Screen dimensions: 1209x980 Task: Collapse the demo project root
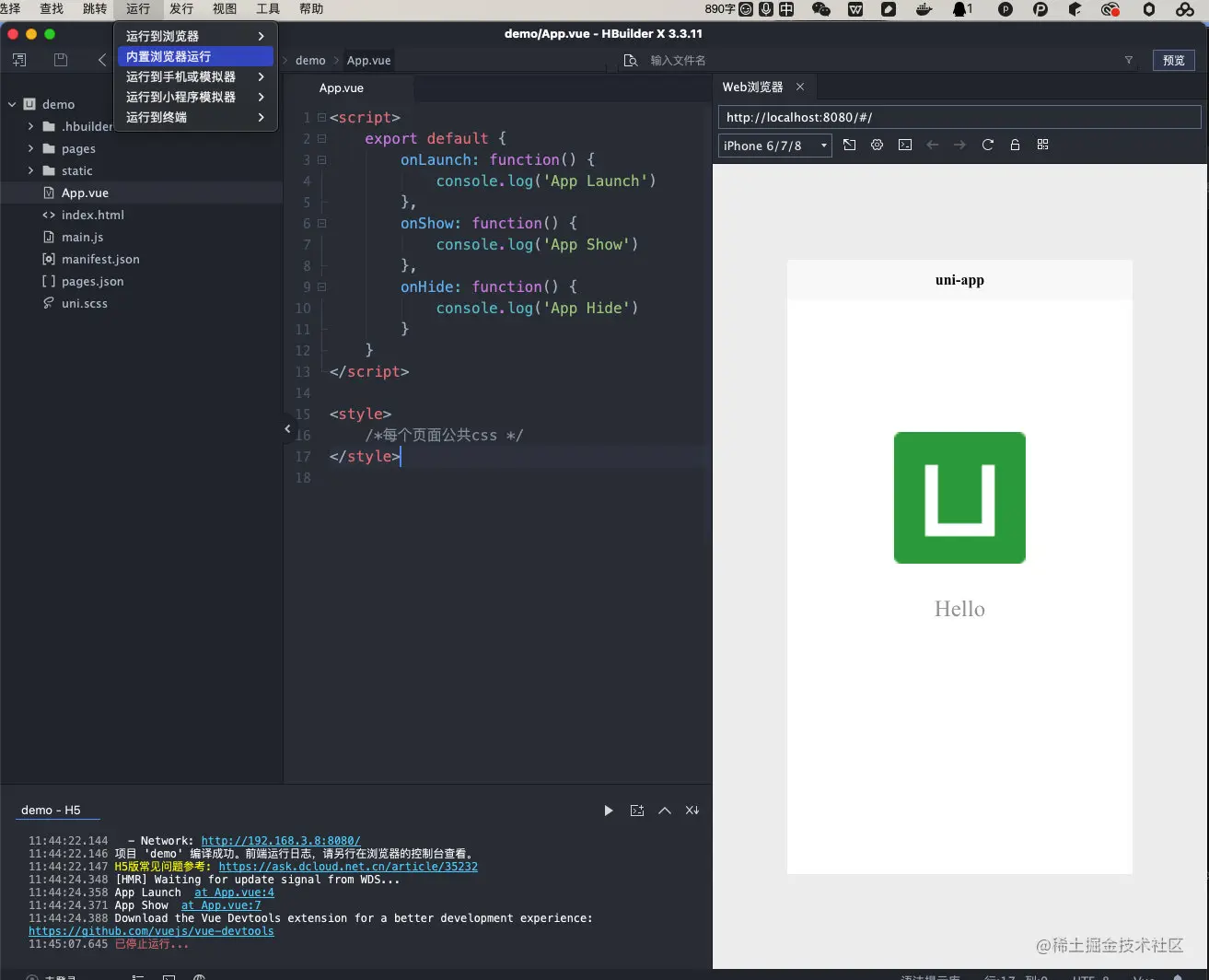[x=12, y=104]
